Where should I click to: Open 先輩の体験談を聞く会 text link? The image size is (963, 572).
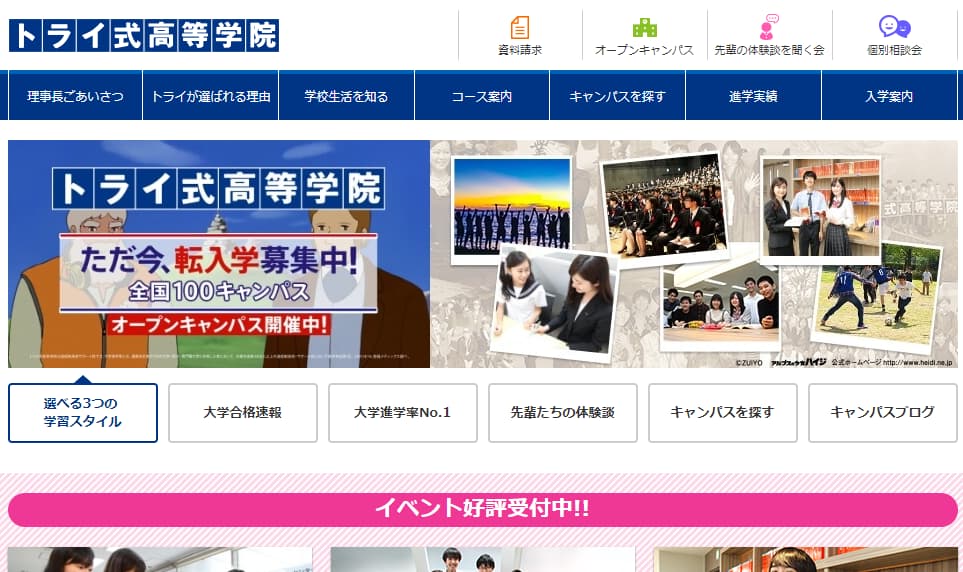pyautogui.click(x=769, y=50)
